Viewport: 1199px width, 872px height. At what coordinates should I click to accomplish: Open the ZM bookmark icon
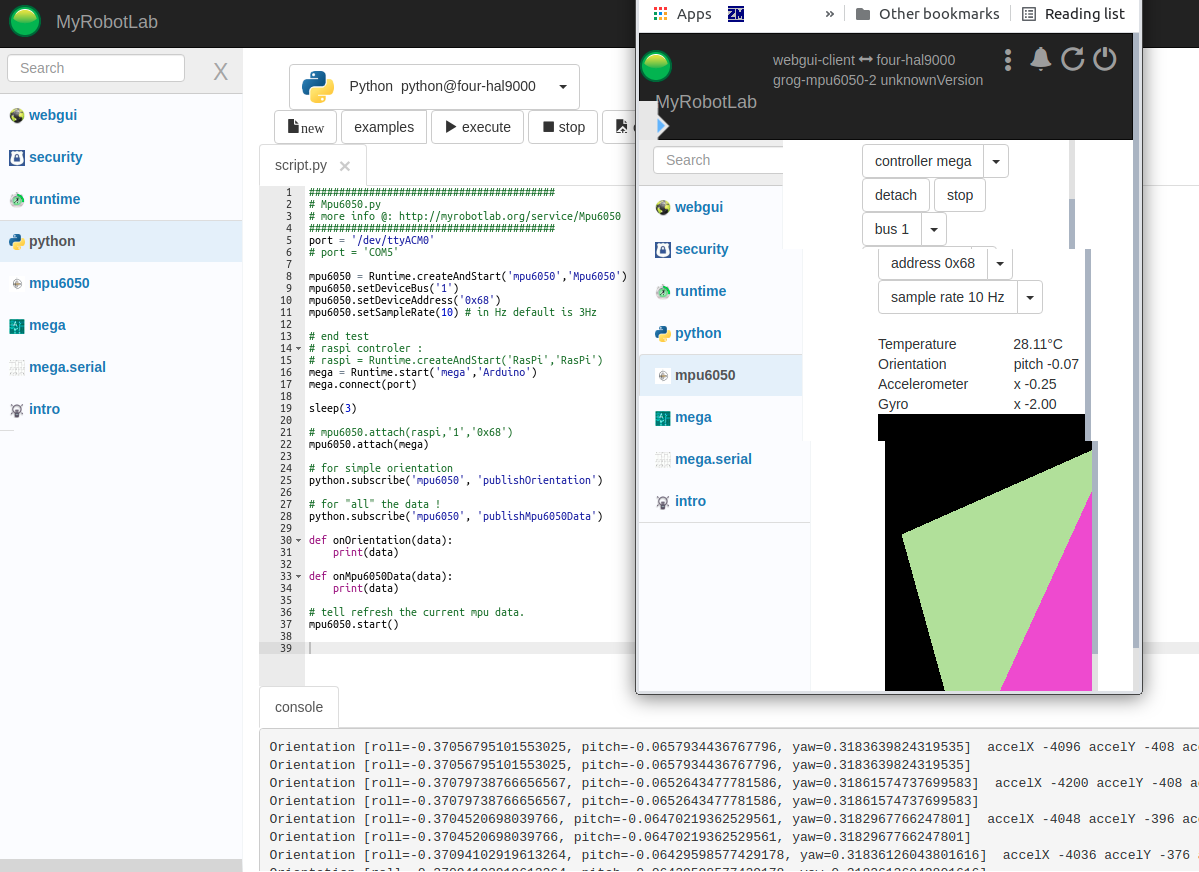[x=736, y=14]
